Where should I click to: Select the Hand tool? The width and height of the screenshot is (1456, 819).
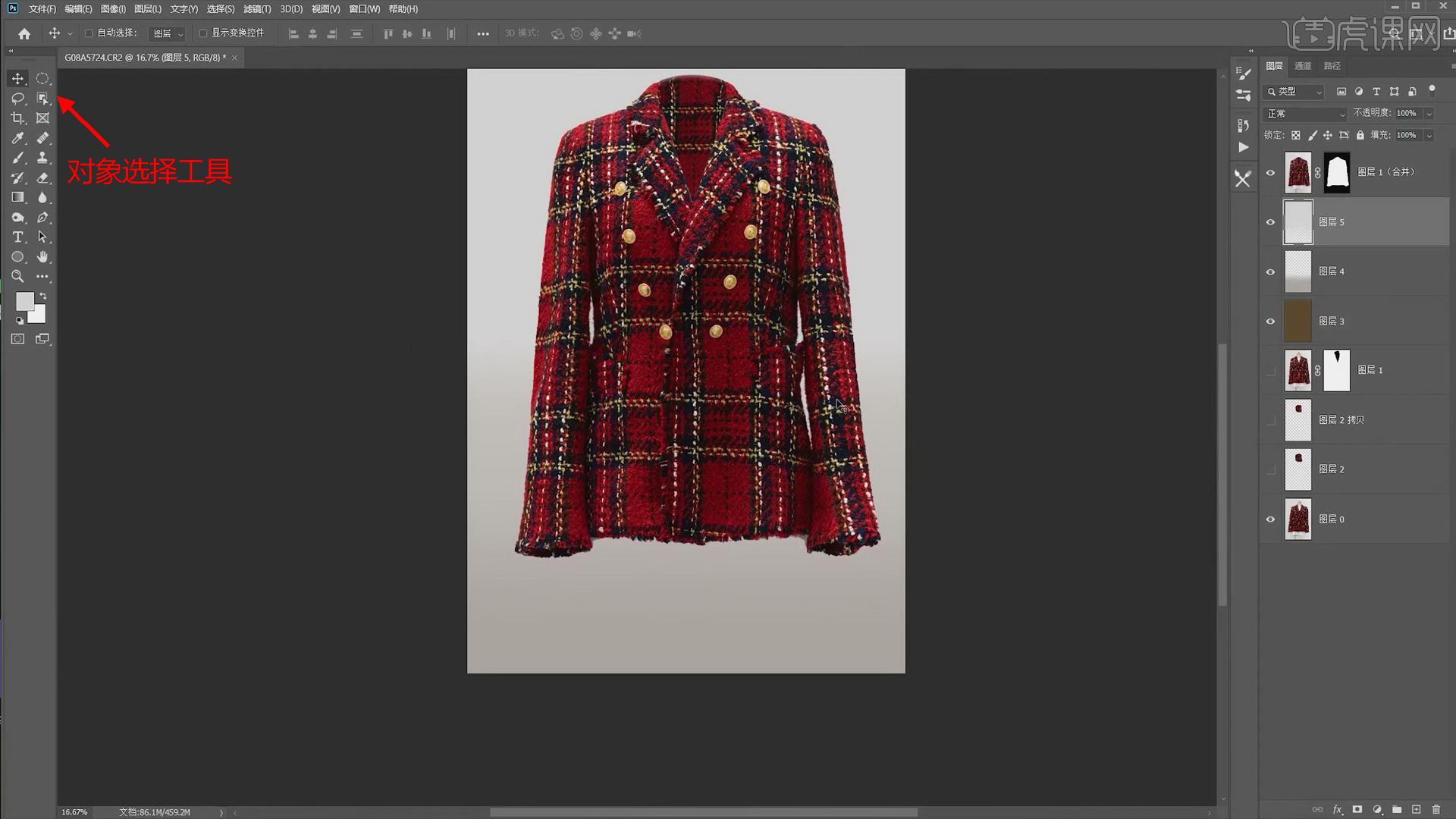click(x=42, y=257)
